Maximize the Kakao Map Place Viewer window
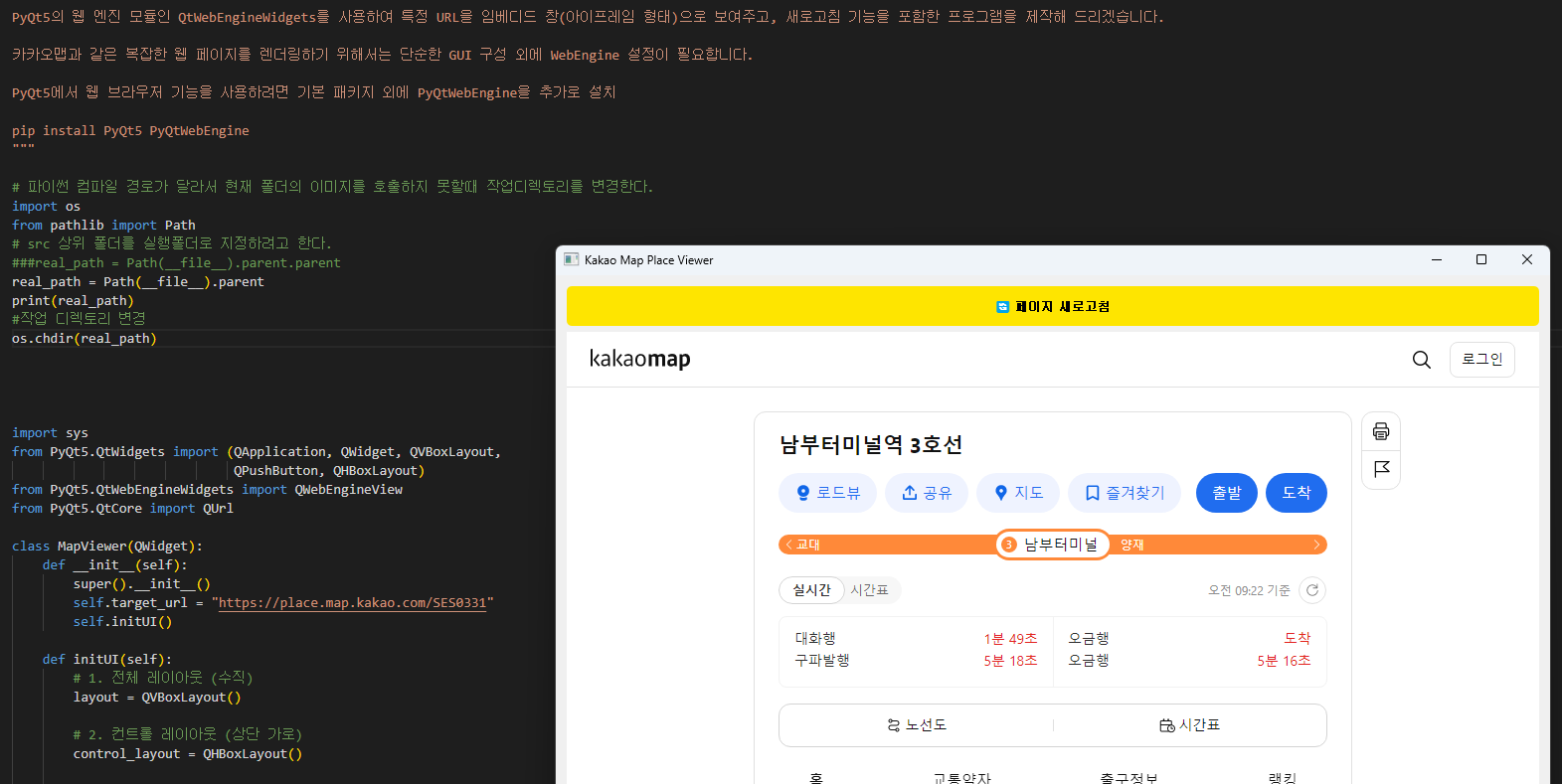1562x784 pixels. pos(1481,259)
